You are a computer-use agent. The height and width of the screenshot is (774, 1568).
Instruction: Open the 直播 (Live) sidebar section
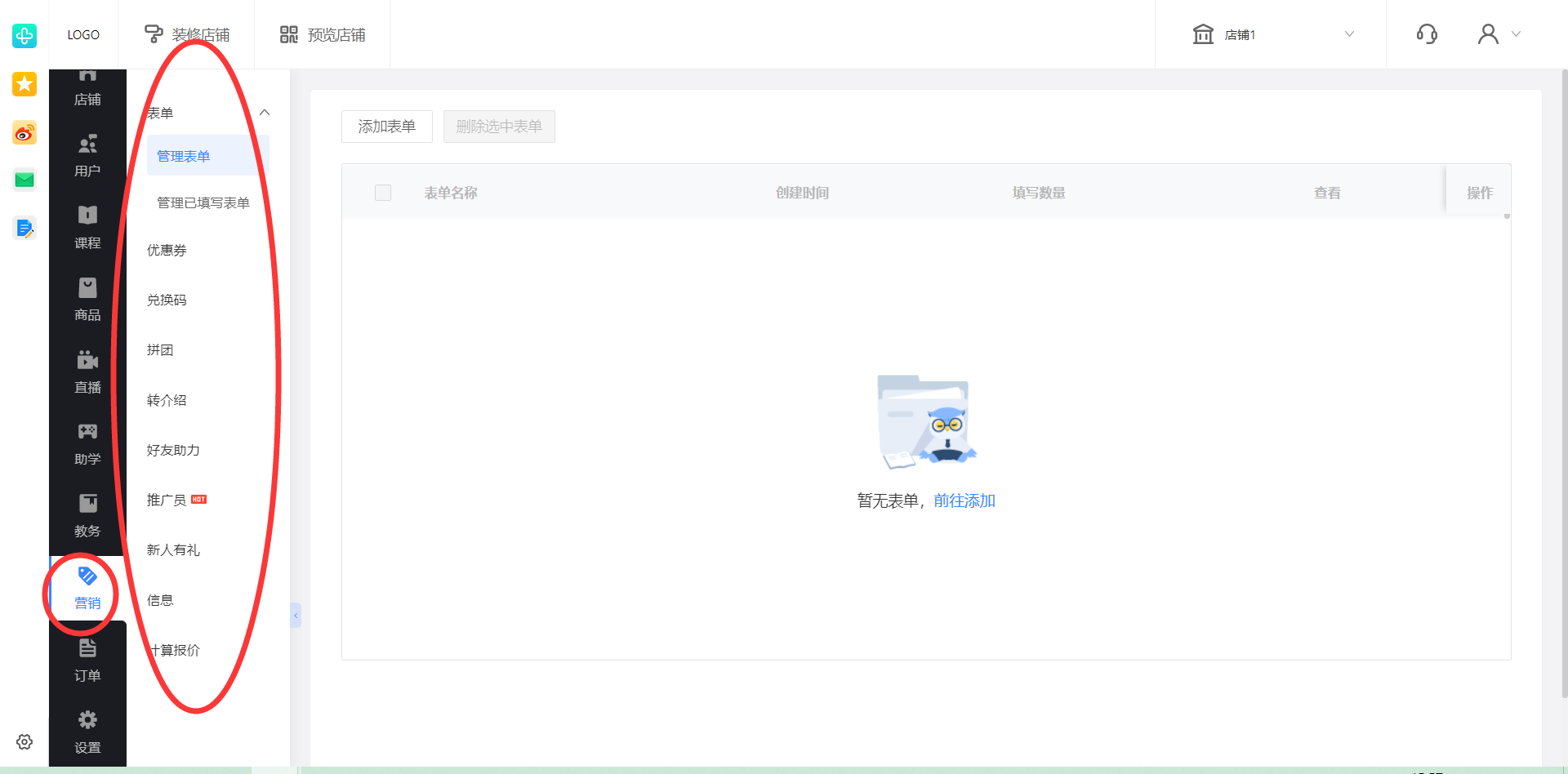pyautogui.click(x=87, y=371)
